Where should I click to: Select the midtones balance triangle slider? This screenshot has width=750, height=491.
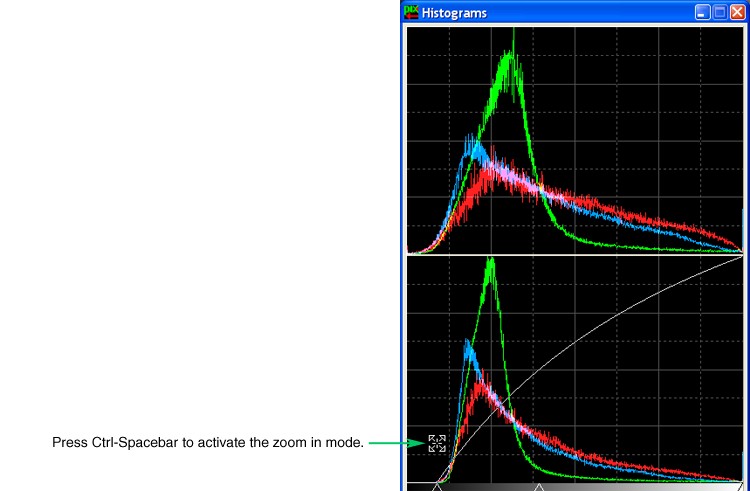click(x=539, y=487)
